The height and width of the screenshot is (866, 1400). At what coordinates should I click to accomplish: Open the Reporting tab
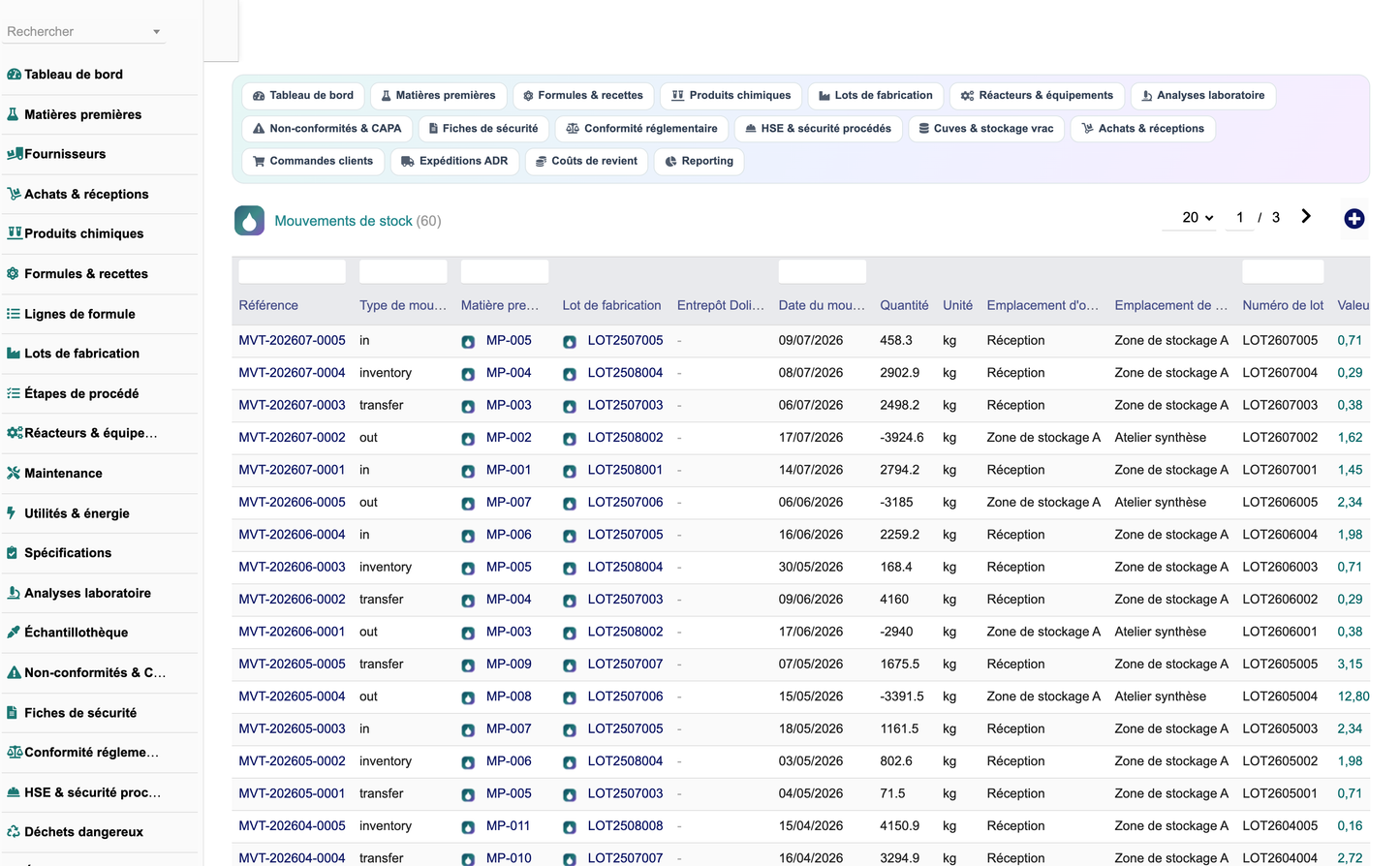[700, 162]
